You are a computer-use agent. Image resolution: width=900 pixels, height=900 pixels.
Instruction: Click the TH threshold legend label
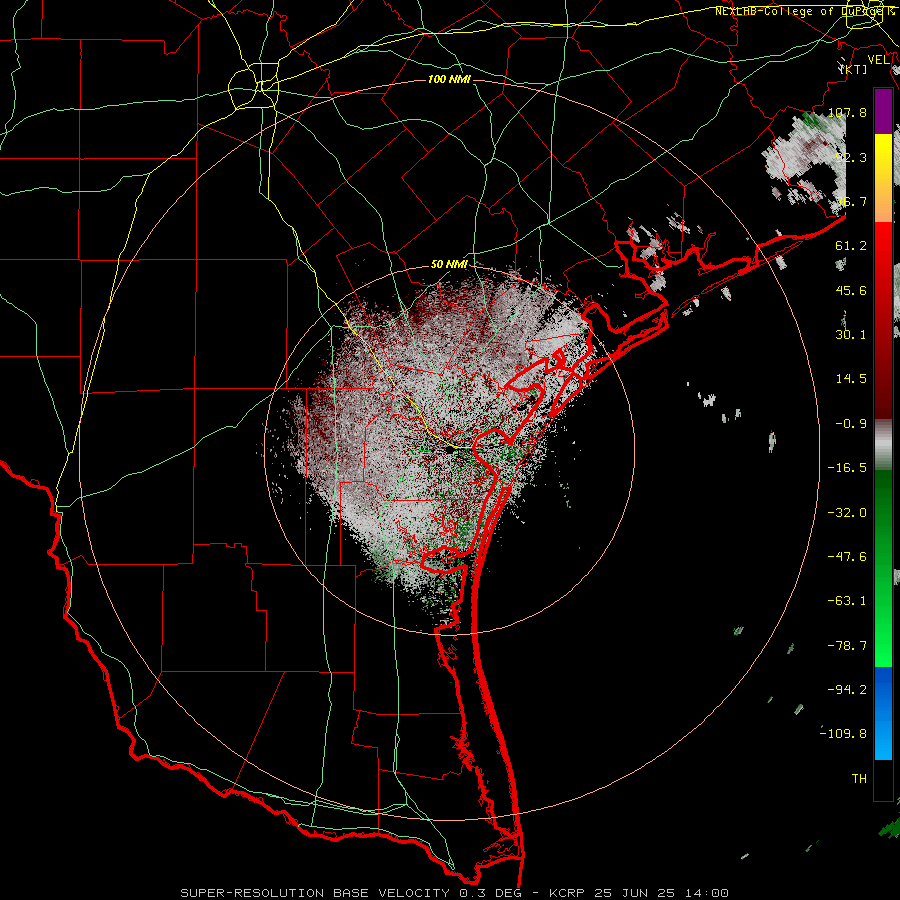pyautogui.click(x=859, y=779)
